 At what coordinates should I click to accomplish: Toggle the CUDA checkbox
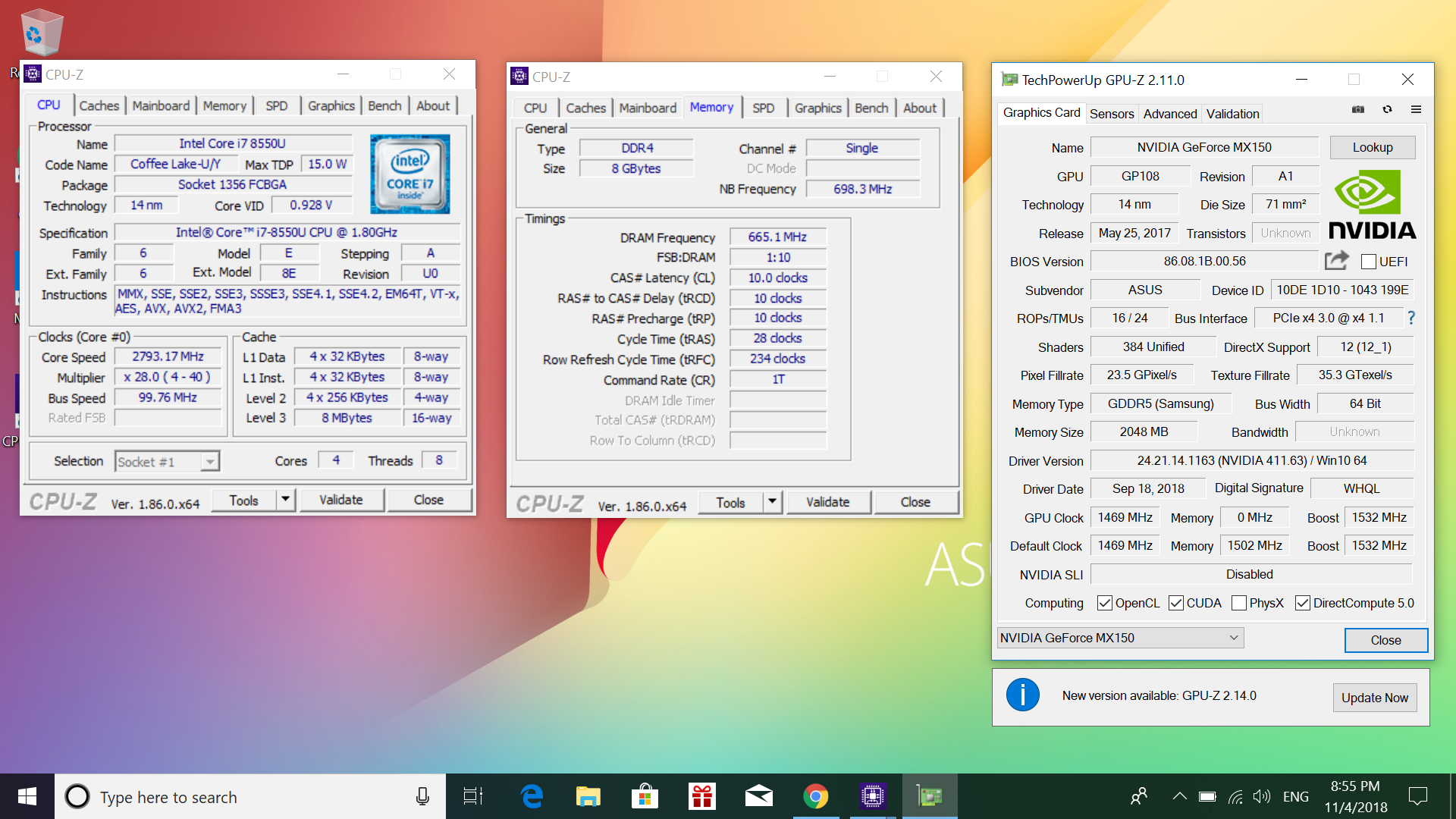click(1176, 603)
